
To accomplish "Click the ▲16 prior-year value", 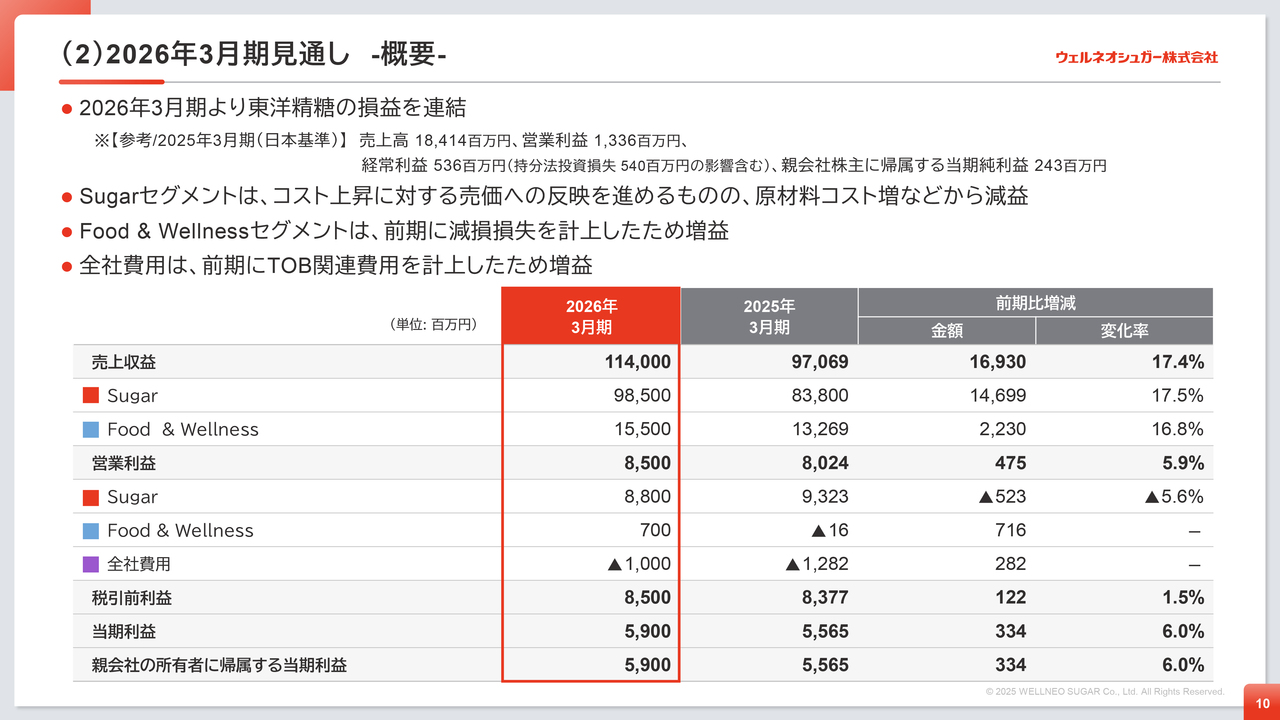I will click(830, 531).
